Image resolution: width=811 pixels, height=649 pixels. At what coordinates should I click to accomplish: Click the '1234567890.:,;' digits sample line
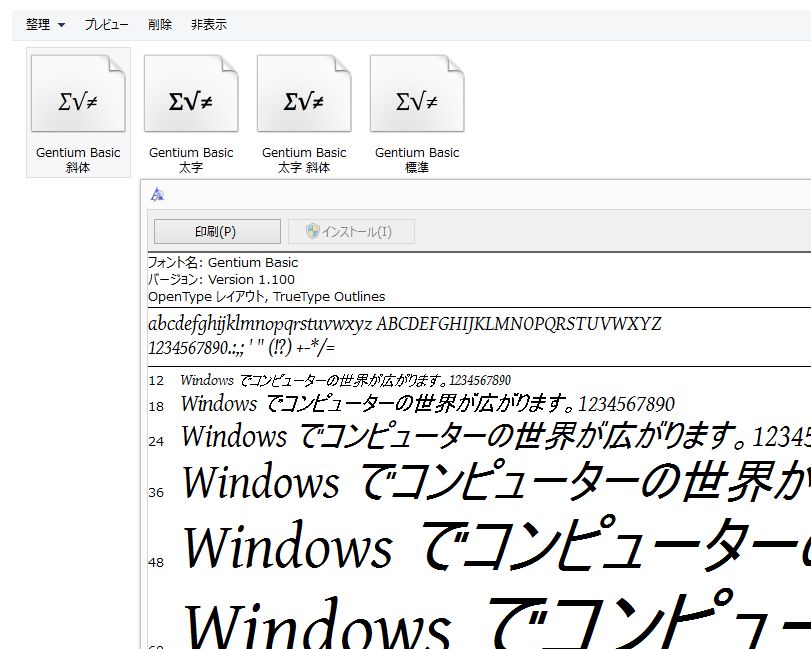242,347
